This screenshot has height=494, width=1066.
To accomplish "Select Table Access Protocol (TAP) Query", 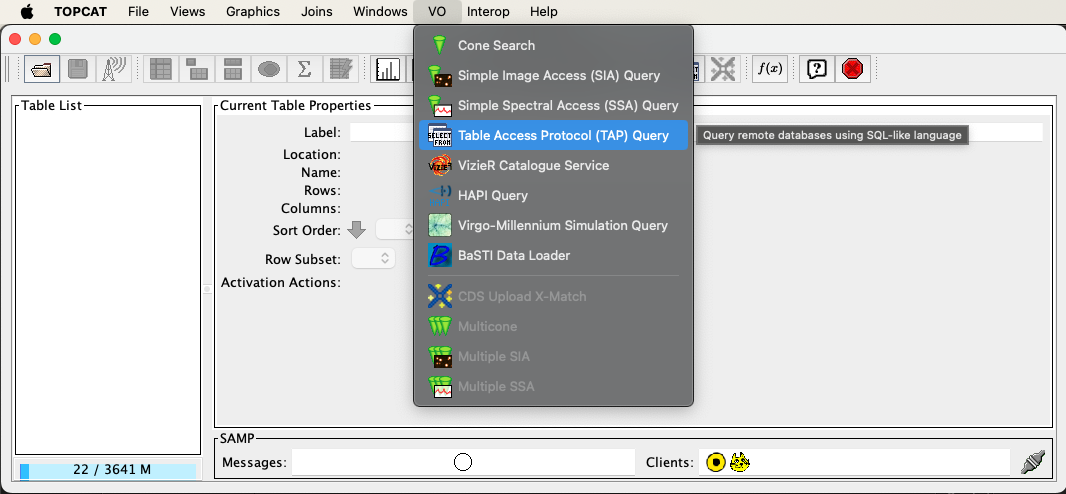I will (553, 135).
